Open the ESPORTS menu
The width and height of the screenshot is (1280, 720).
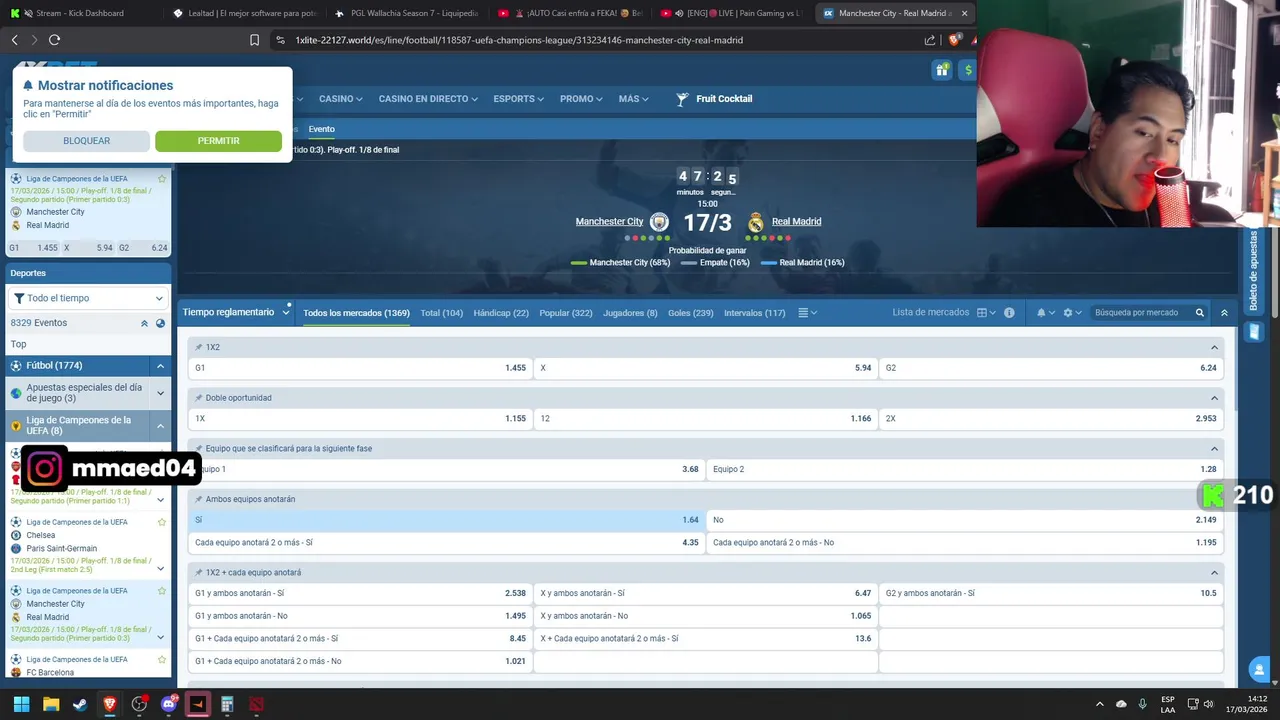coord(518,99)
